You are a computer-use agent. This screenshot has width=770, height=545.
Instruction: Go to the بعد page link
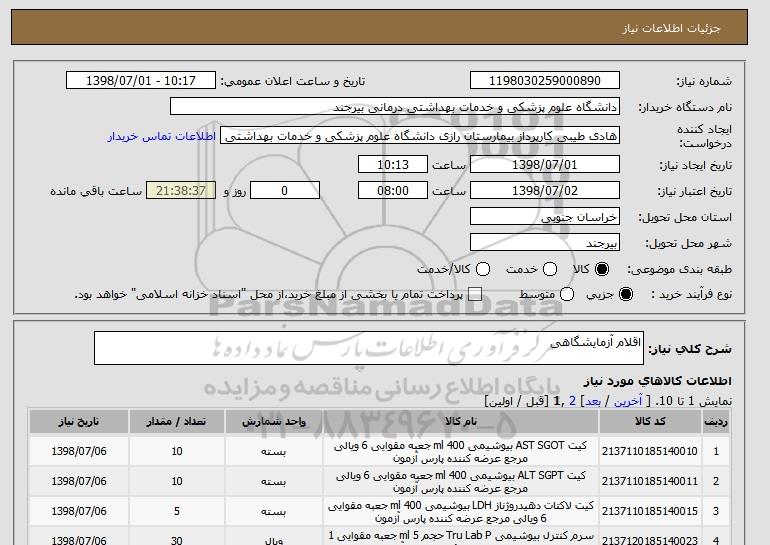pyautogui.click(x=593, y=401)
